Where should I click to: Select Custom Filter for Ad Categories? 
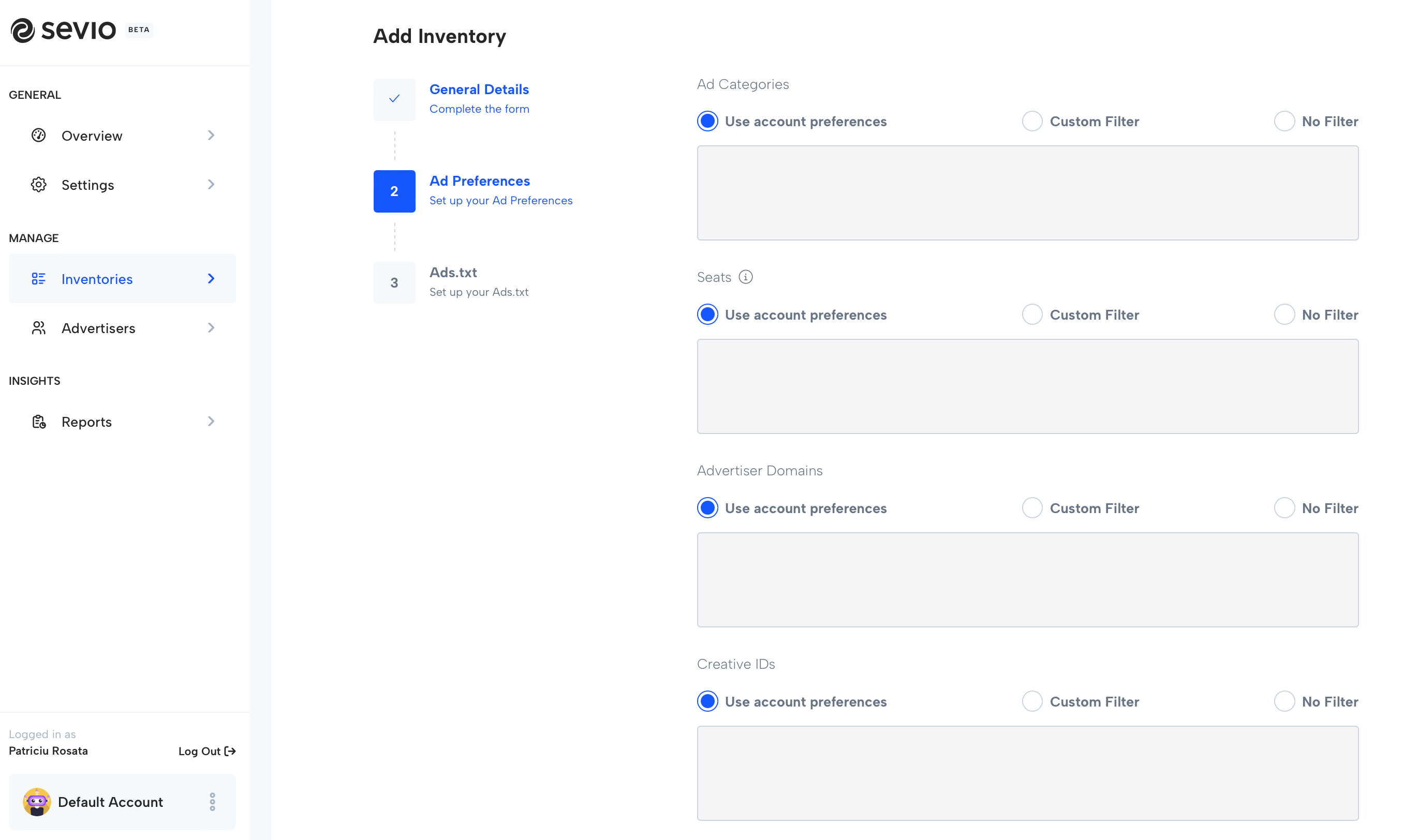point(1032,121)
